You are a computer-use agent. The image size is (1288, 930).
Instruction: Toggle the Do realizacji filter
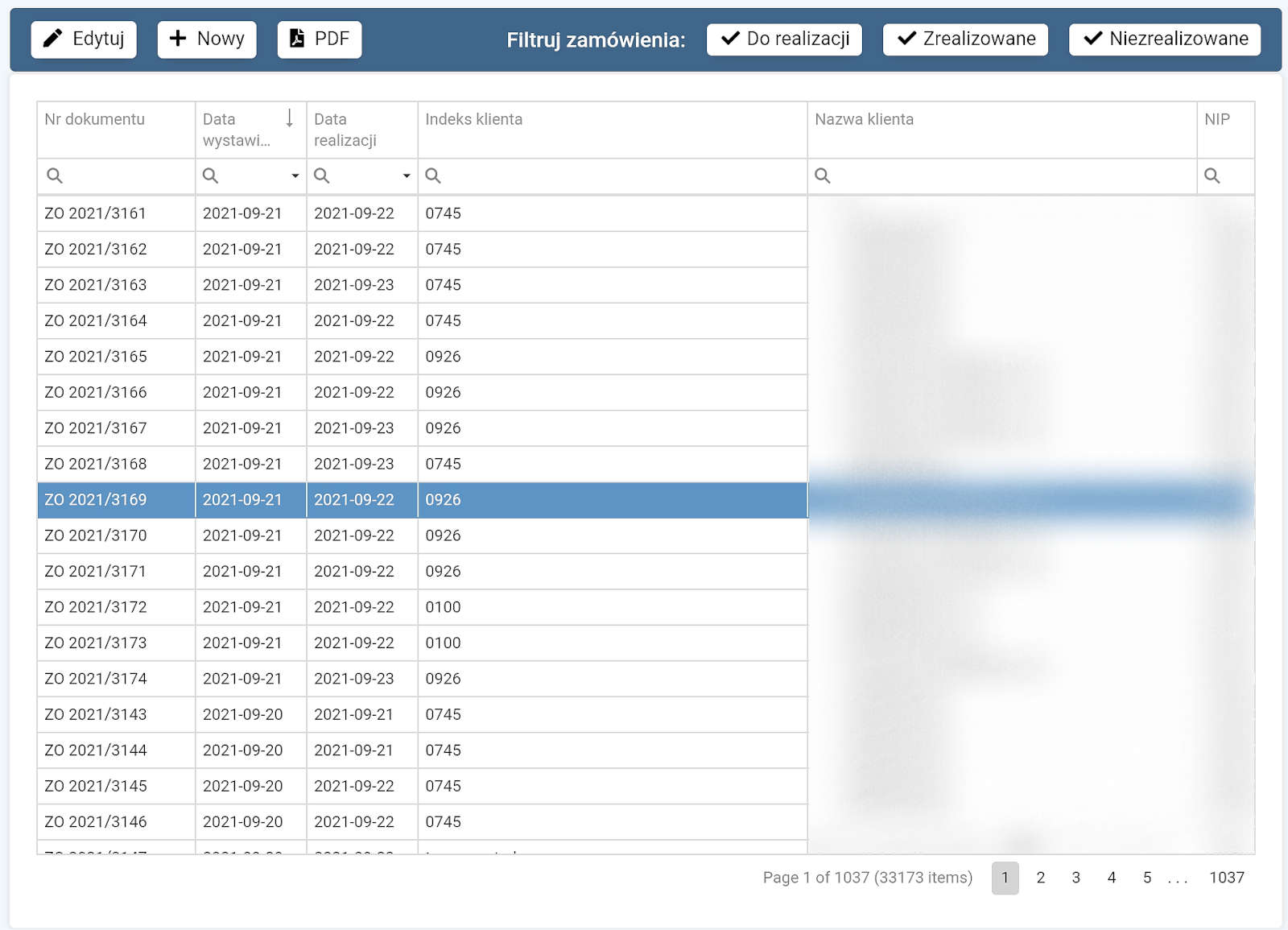pyautogui.click(x=784, y=39)
